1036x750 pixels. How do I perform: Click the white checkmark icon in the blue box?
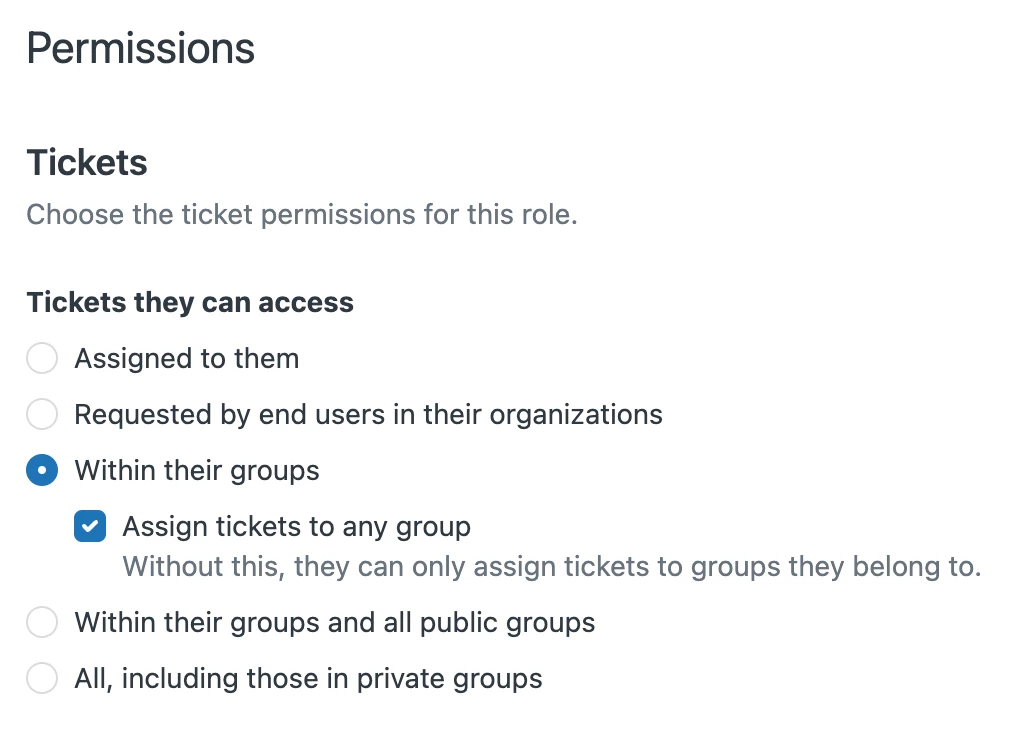coord(90,527)
